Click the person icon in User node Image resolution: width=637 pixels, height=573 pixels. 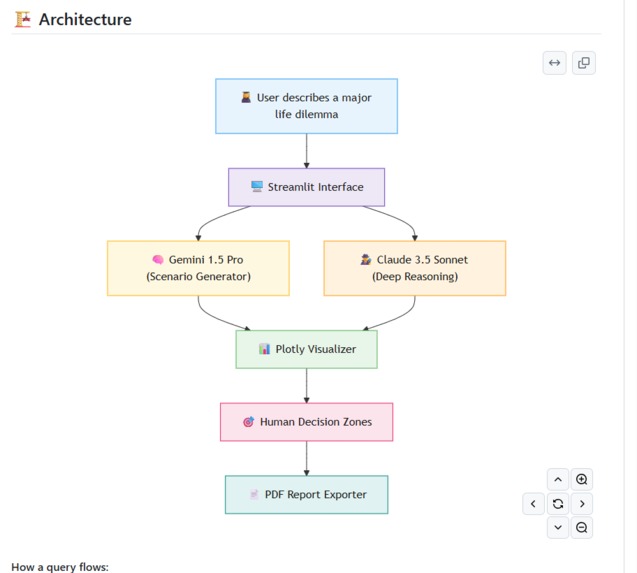(x=246, y=97)
